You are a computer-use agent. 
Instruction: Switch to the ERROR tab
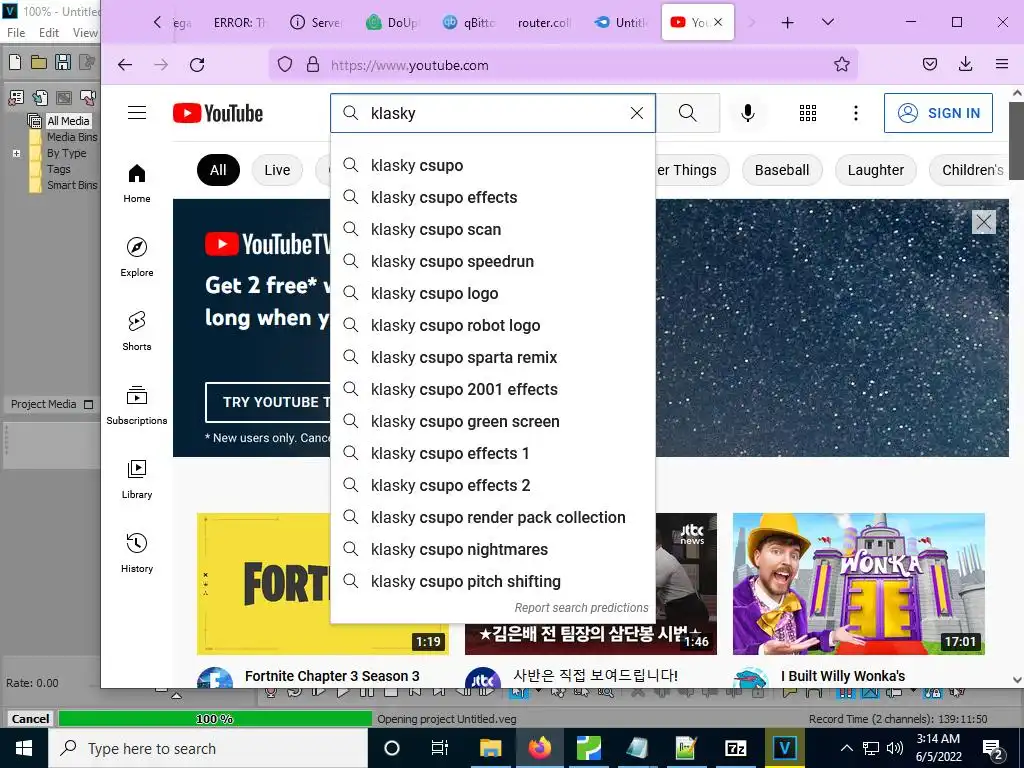coord(239,22)
